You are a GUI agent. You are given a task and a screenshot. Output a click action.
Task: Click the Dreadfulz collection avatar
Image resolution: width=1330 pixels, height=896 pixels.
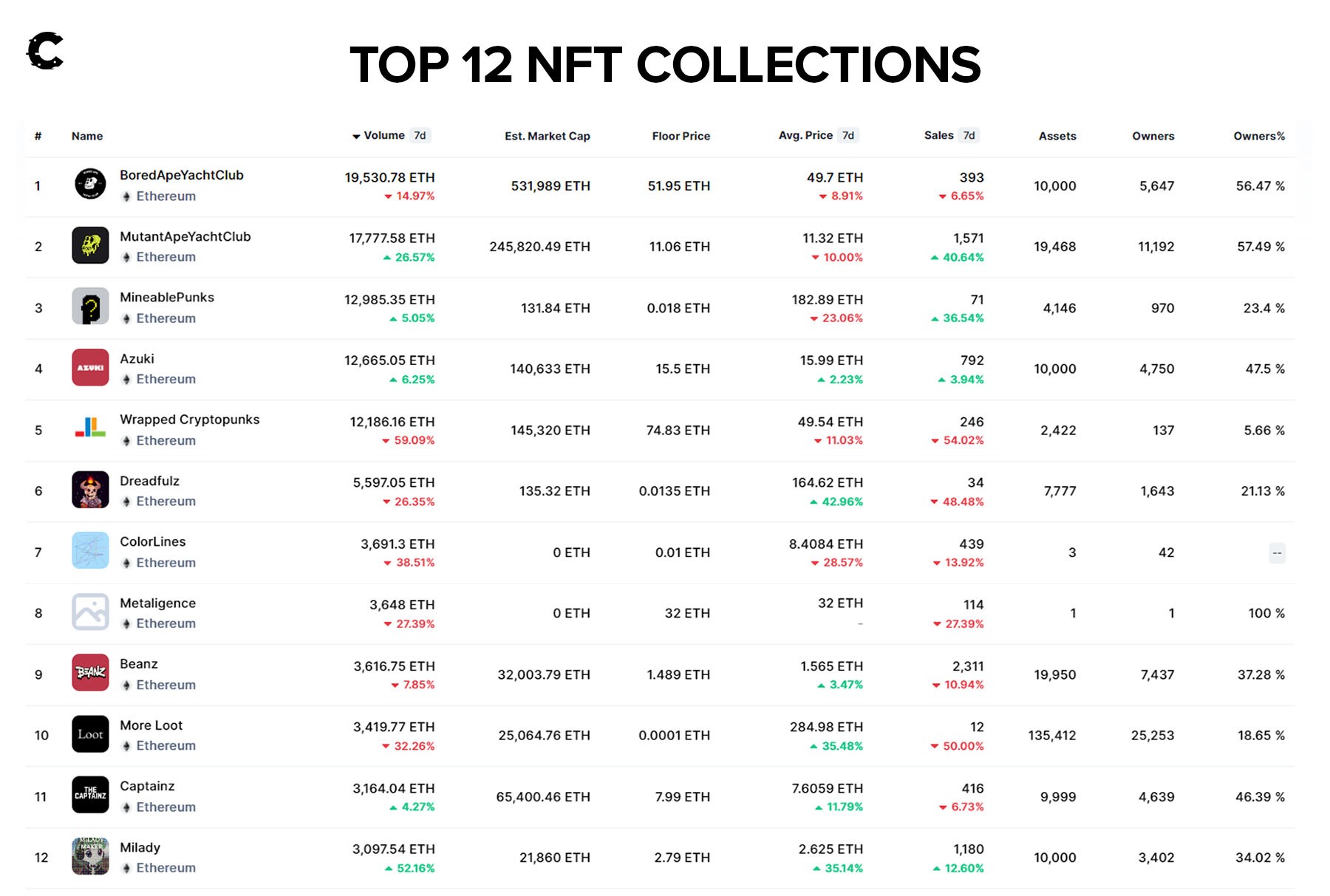90,490
